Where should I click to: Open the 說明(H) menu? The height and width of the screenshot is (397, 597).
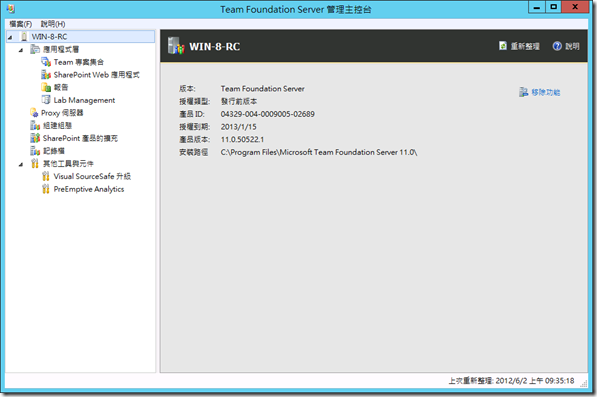pos(53,24)
